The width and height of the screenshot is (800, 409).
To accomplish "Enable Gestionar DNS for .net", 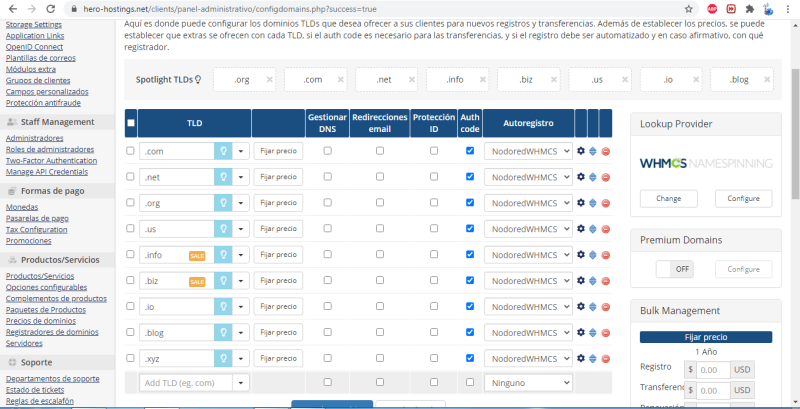I will pyautogui.click(x=328, y=176).
